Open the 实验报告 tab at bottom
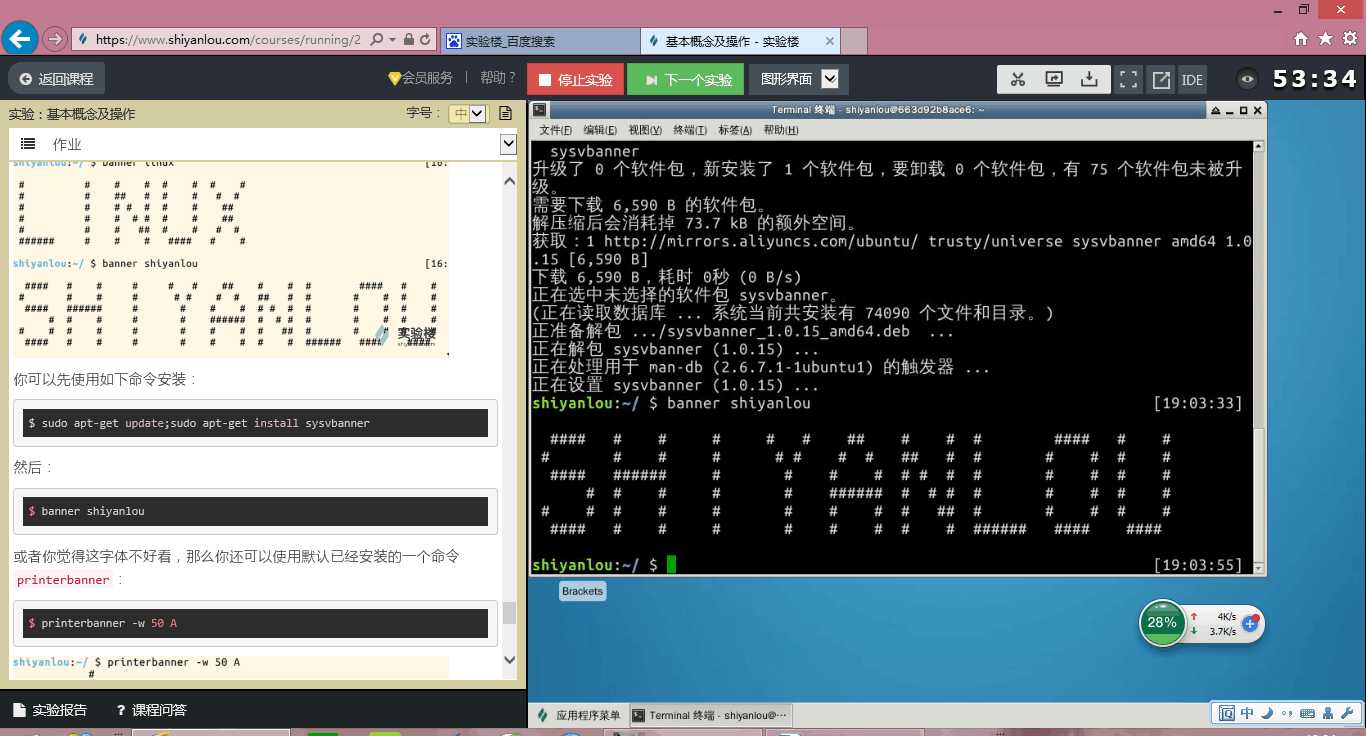The image size is (1366, 736). (x=50, y=710)
